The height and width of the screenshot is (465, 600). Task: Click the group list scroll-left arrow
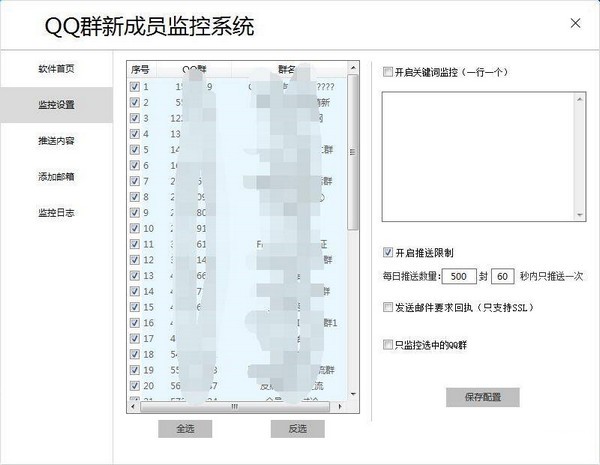click(133, 406)
